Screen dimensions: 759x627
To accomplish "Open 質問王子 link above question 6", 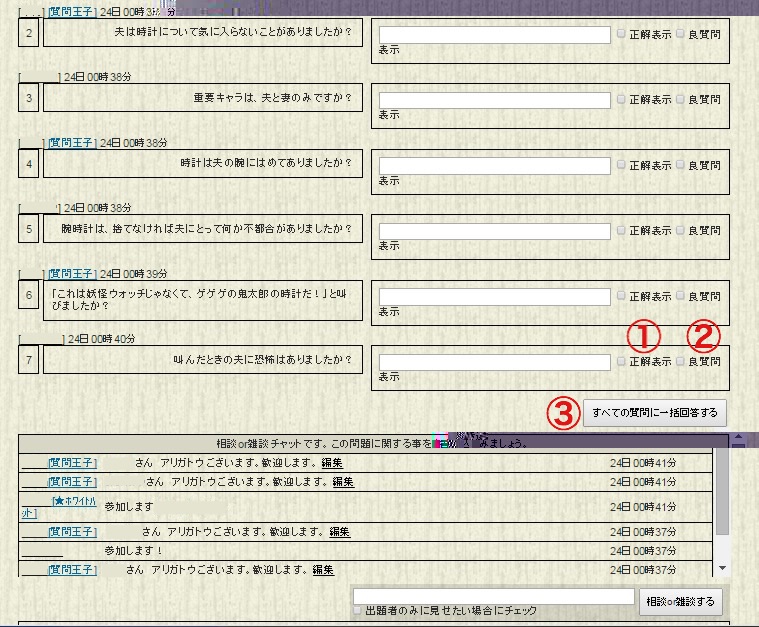I will (71, 273).
